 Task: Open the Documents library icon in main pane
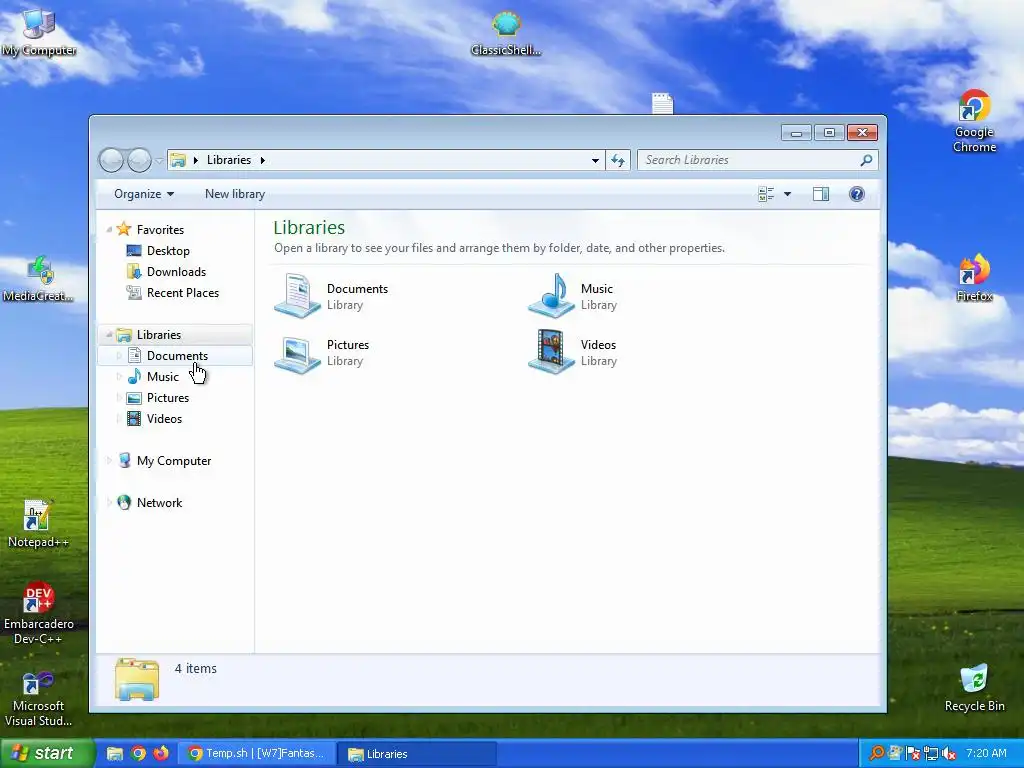(297, 296)
